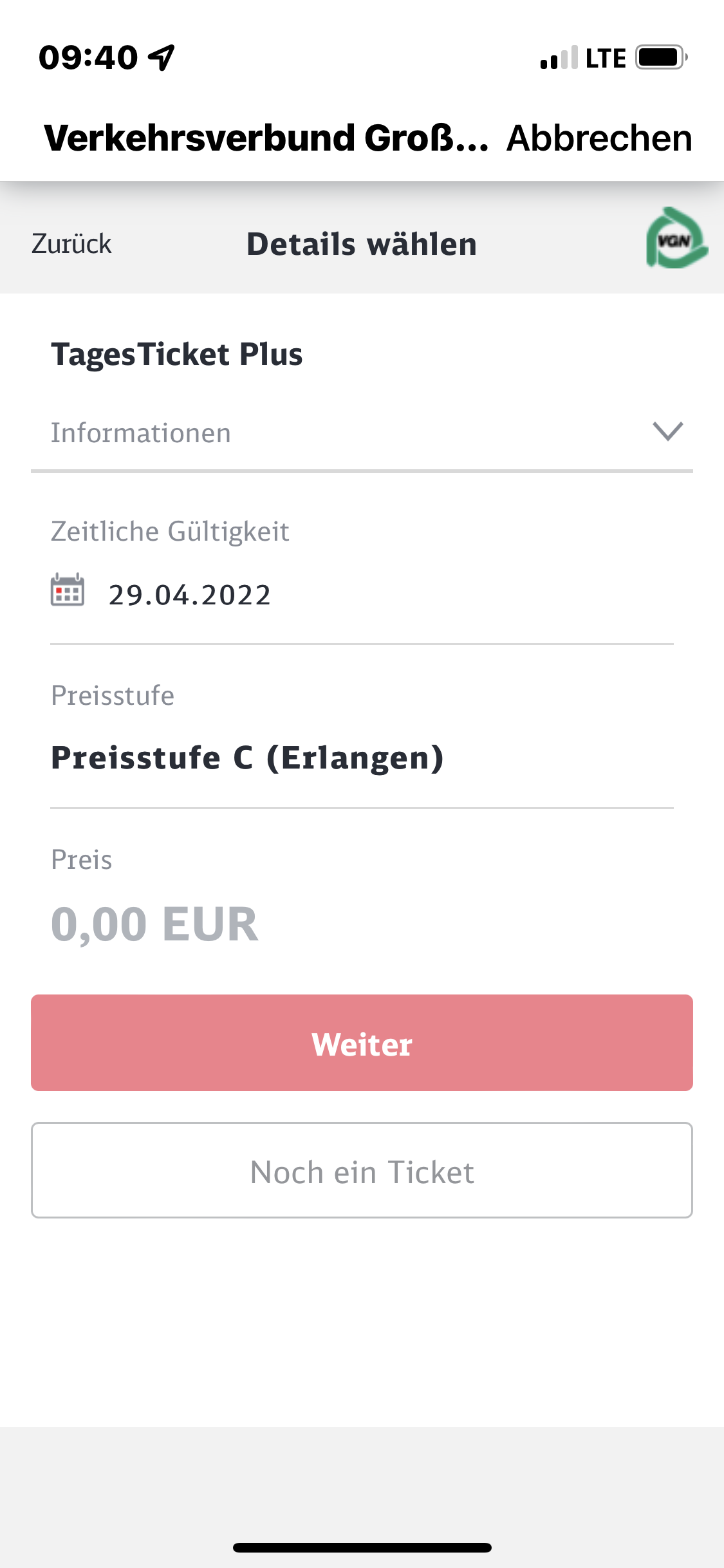Viewport: 724px width, 1568px height.
Task: Add another via Noch ein Ticket
Action: (x=362, y=1171)
